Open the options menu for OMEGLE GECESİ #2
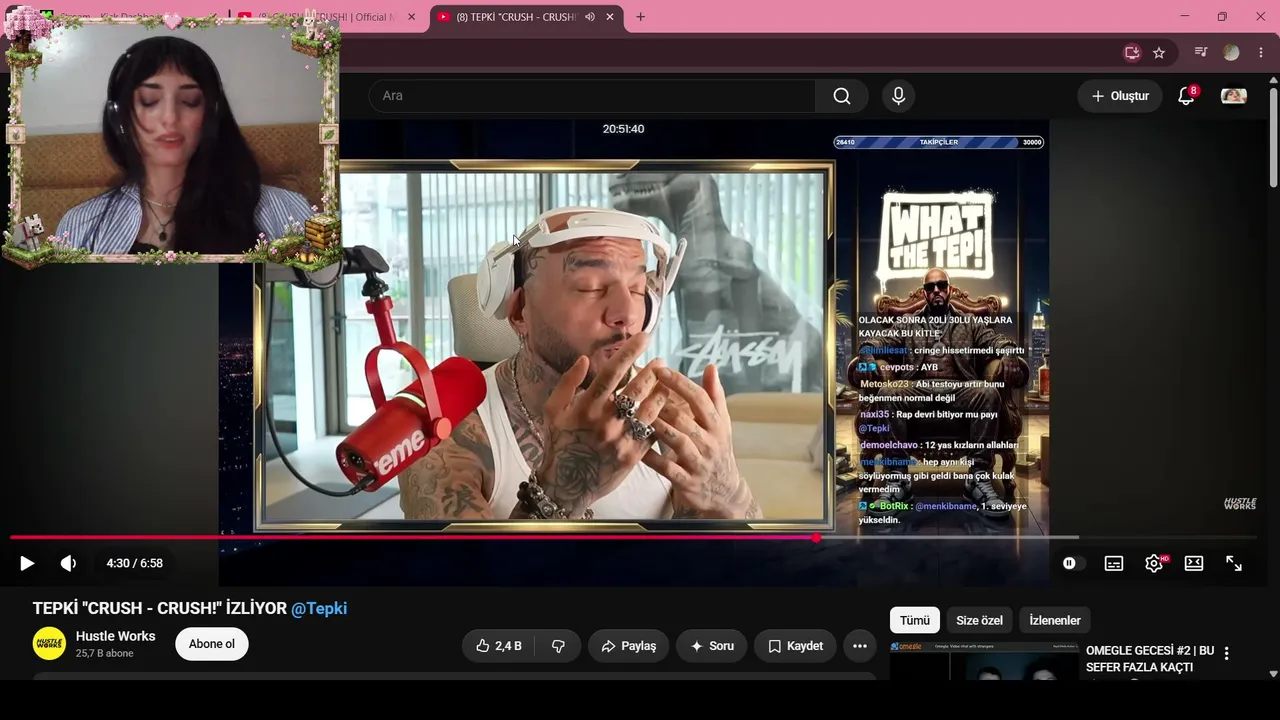 (x=1227, y=653)
